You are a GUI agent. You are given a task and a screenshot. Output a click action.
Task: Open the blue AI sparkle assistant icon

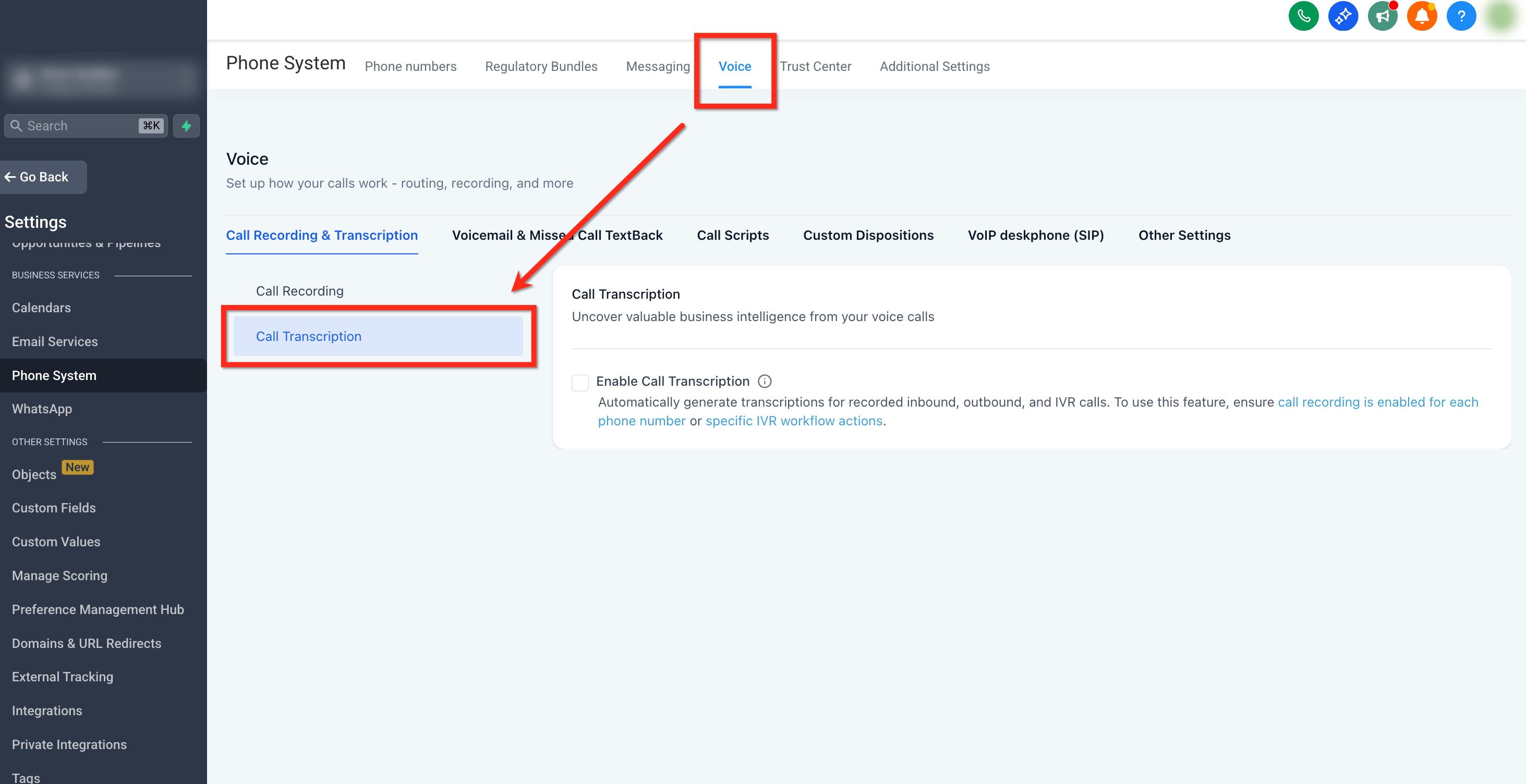point(1342,16)
